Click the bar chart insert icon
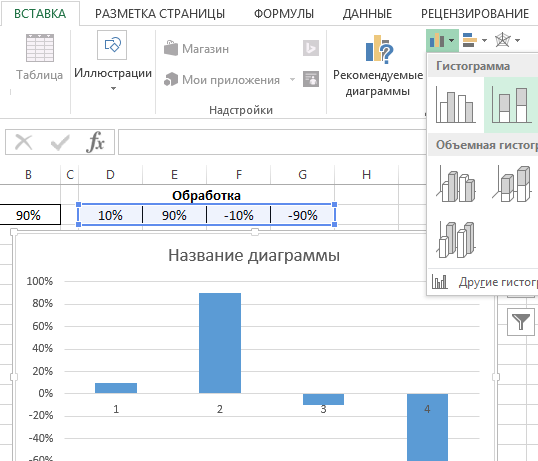The image size is (538, 461). pyautogui.click(x=470, y=40)
